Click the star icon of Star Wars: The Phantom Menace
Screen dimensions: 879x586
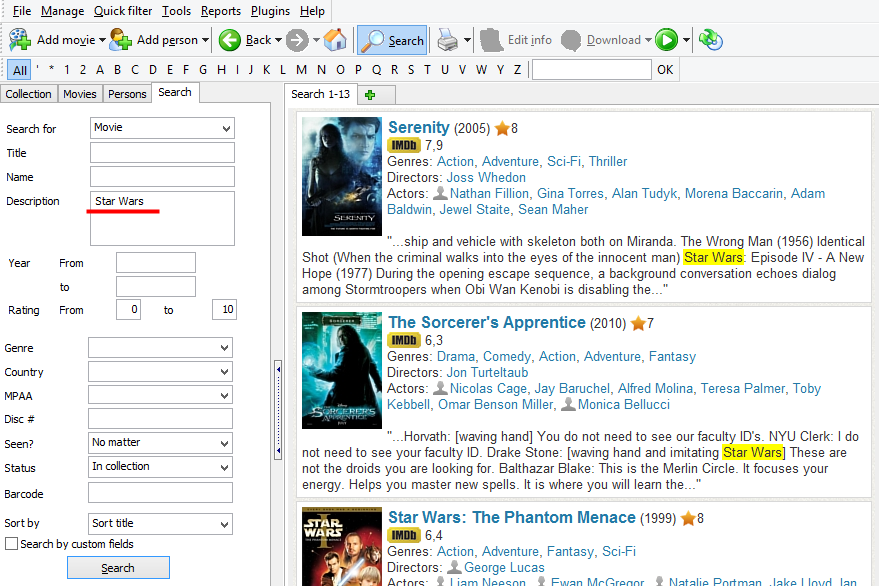[x=688, y=519]
